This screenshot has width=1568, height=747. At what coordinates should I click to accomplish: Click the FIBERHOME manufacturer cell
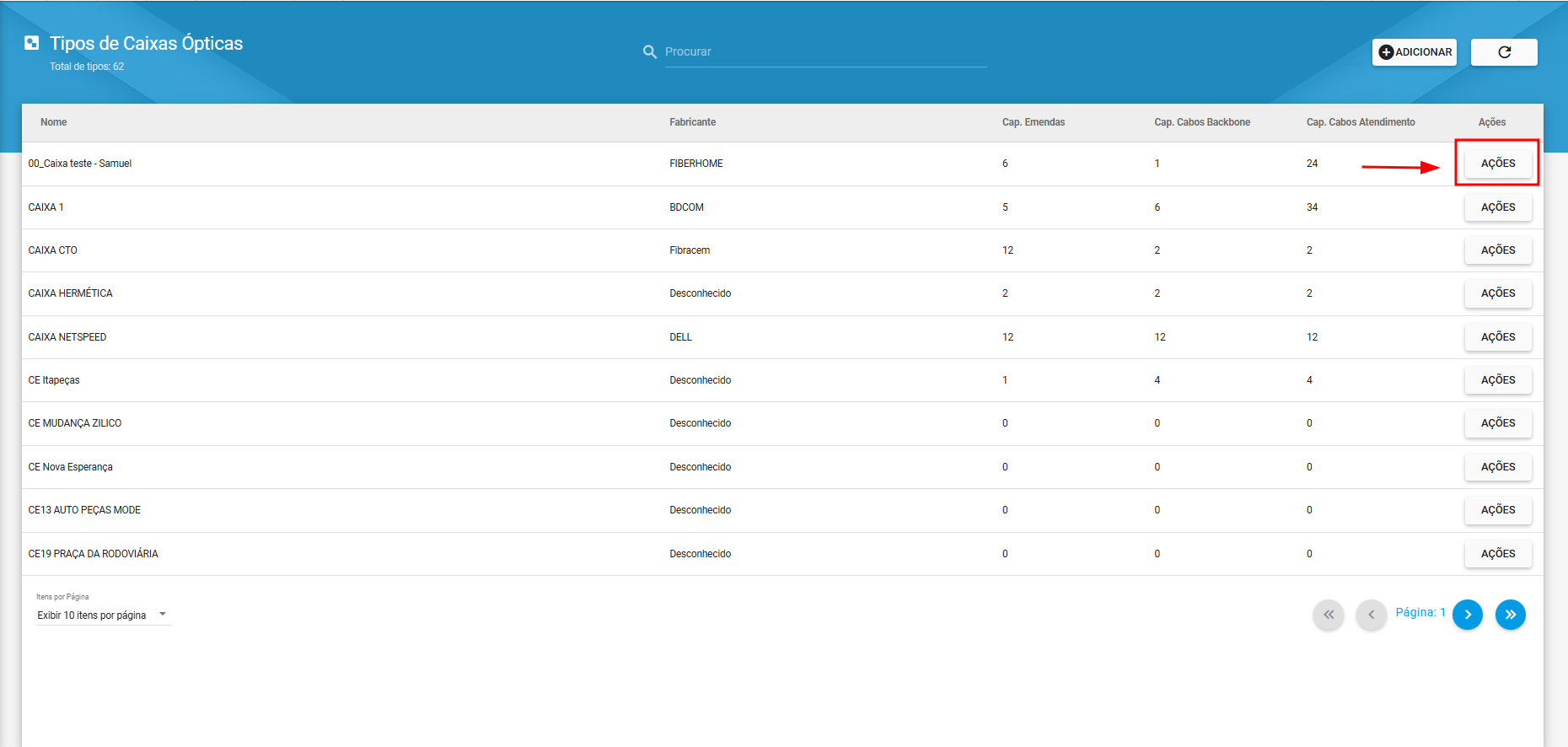click(696, 164)
